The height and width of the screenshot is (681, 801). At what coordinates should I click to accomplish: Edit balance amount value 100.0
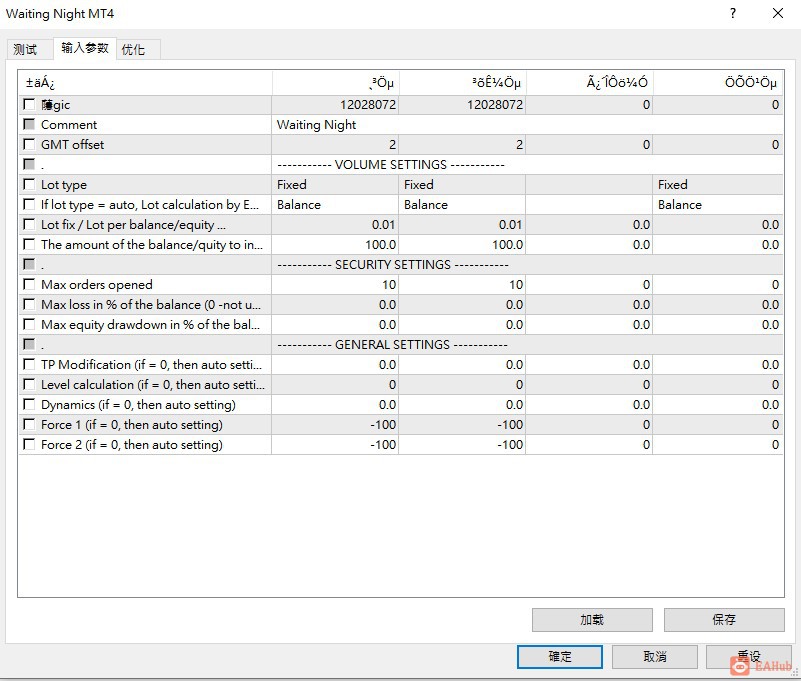pyautogui.click(x=335, y=244)
